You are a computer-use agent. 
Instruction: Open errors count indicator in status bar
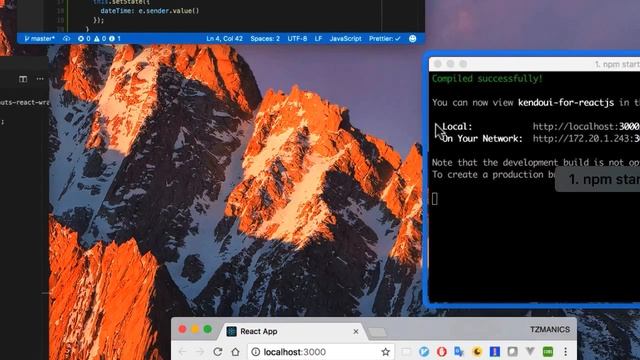click(84, 39)
